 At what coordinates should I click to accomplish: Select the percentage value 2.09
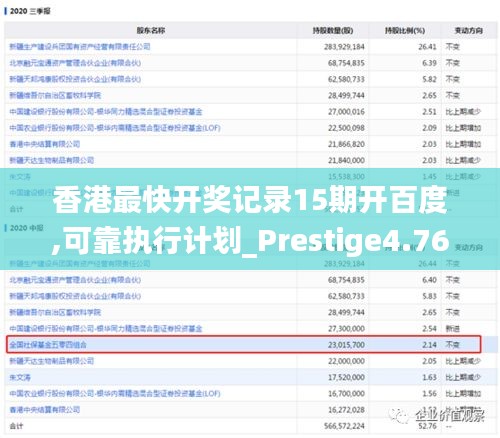429,128
